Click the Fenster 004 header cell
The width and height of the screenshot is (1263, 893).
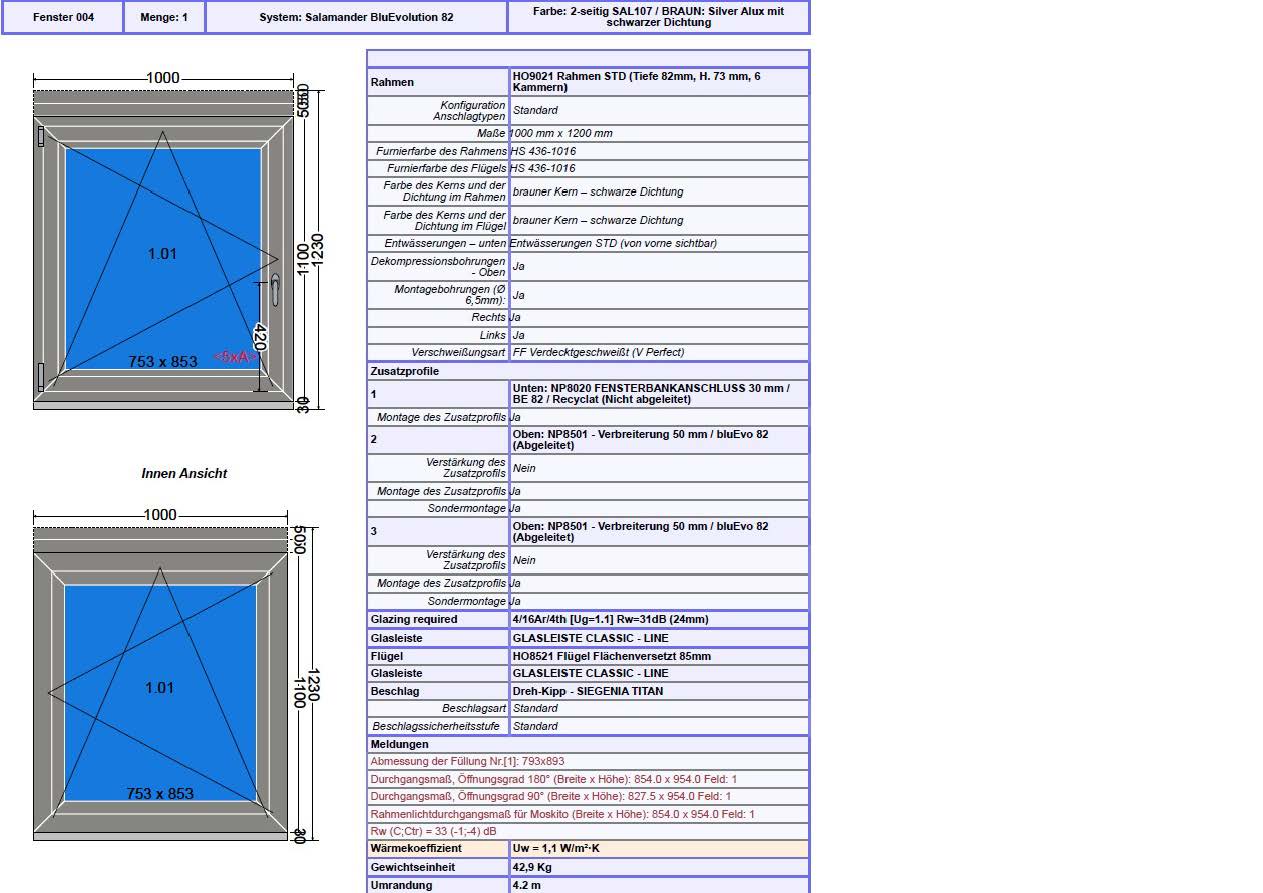pos(63,17)
